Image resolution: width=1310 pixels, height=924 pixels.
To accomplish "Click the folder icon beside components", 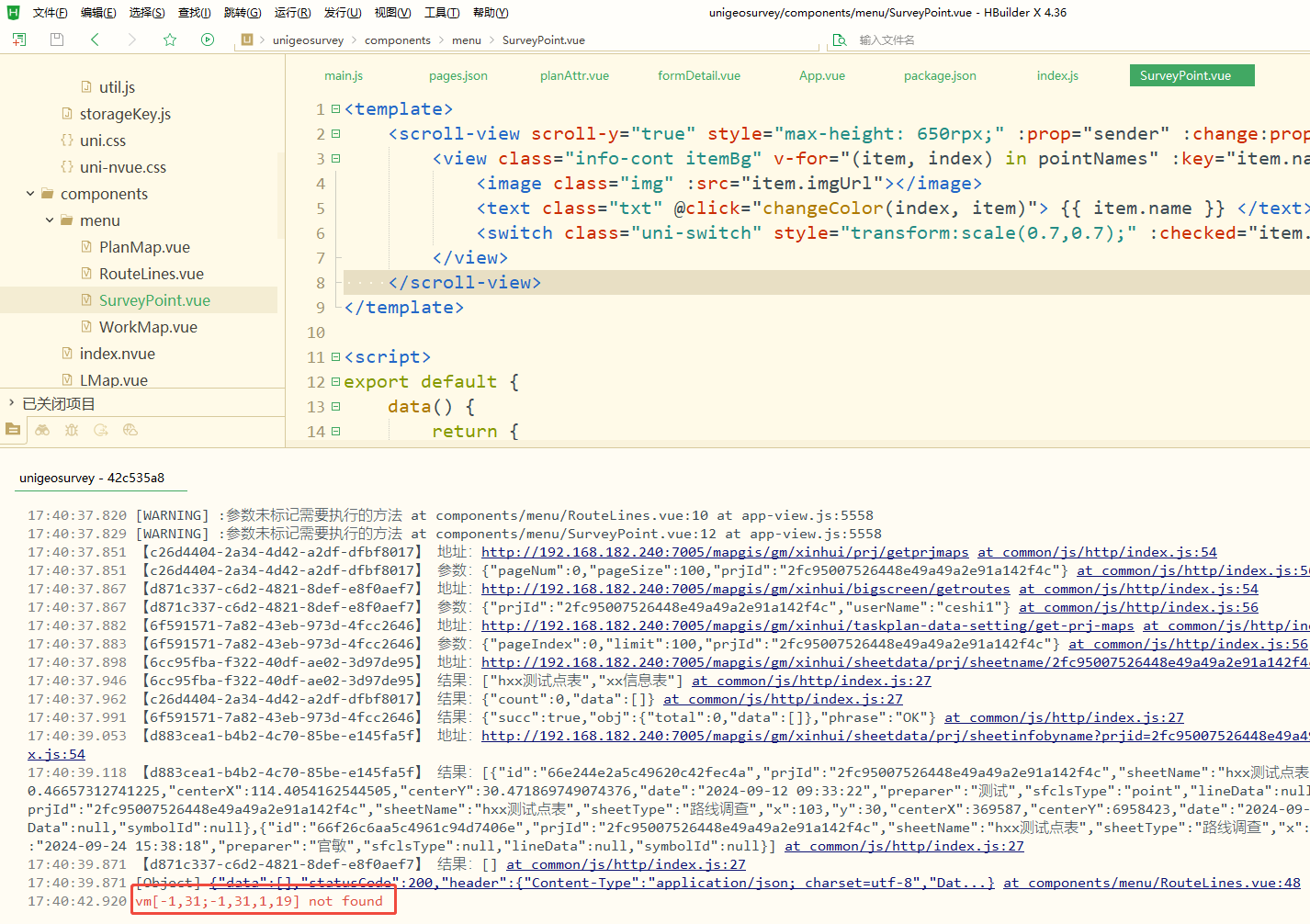I will [x=48, y=193].
